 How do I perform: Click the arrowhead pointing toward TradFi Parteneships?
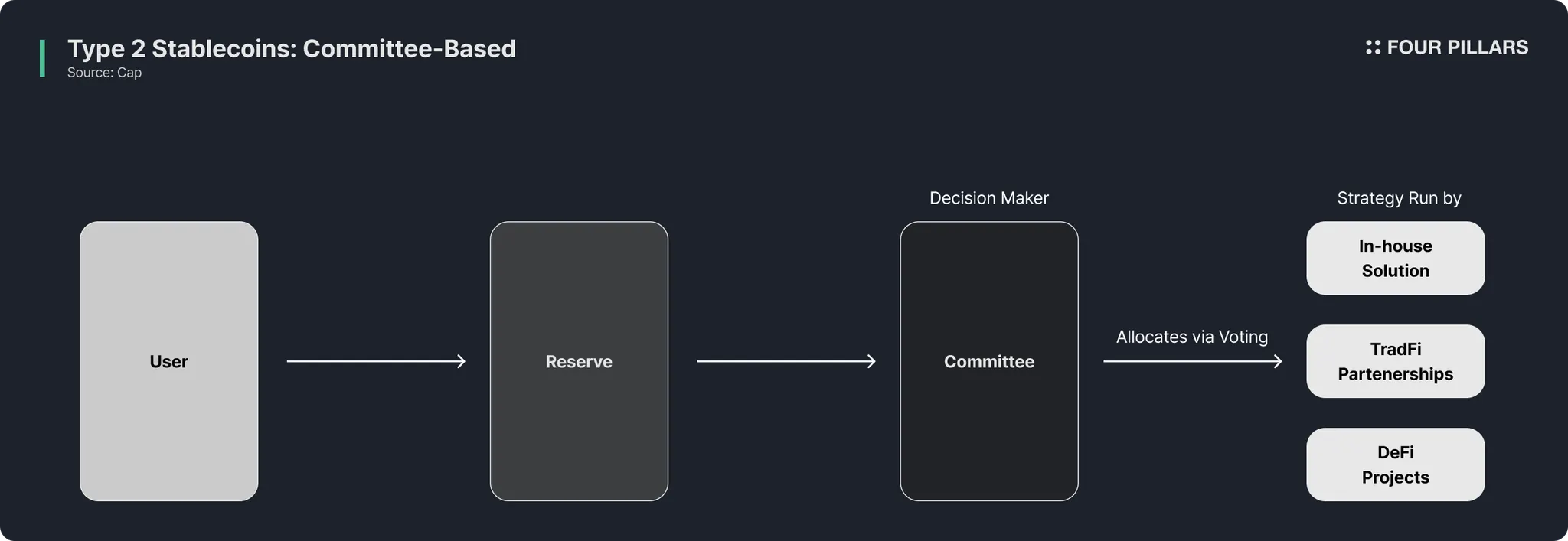click(x=1278, y=361)
